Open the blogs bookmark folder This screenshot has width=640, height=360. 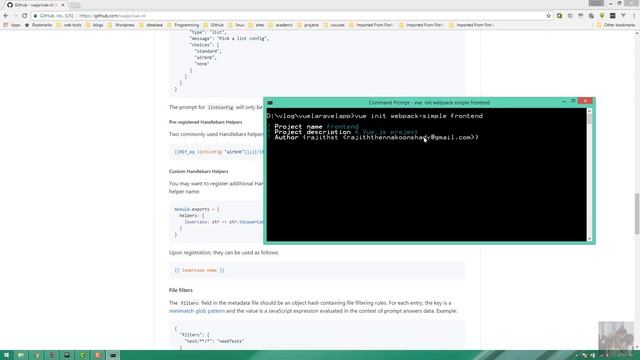[x=95, y=25]
